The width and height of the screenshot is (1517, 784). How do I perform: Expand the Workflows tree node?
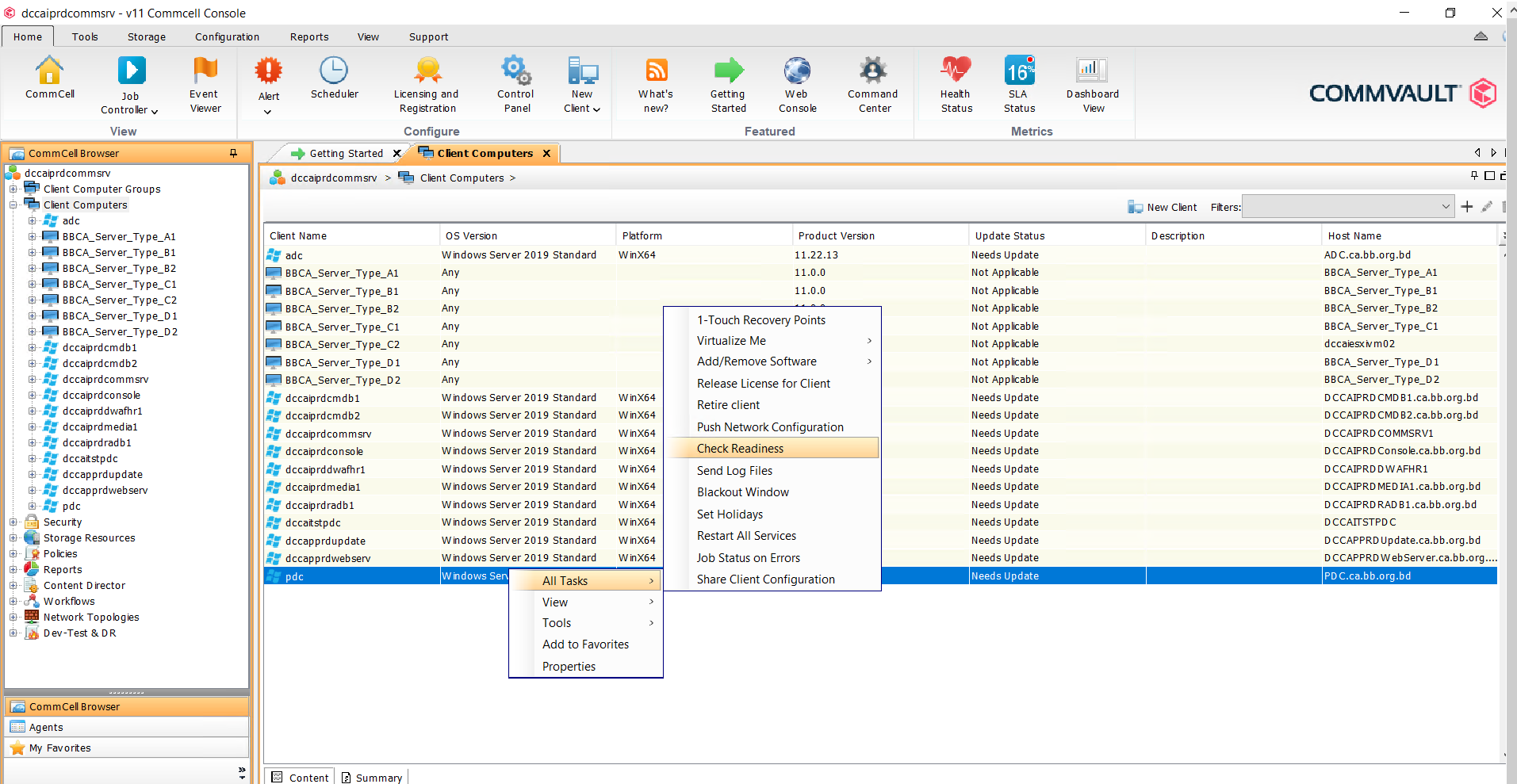(x=13, y=601)
